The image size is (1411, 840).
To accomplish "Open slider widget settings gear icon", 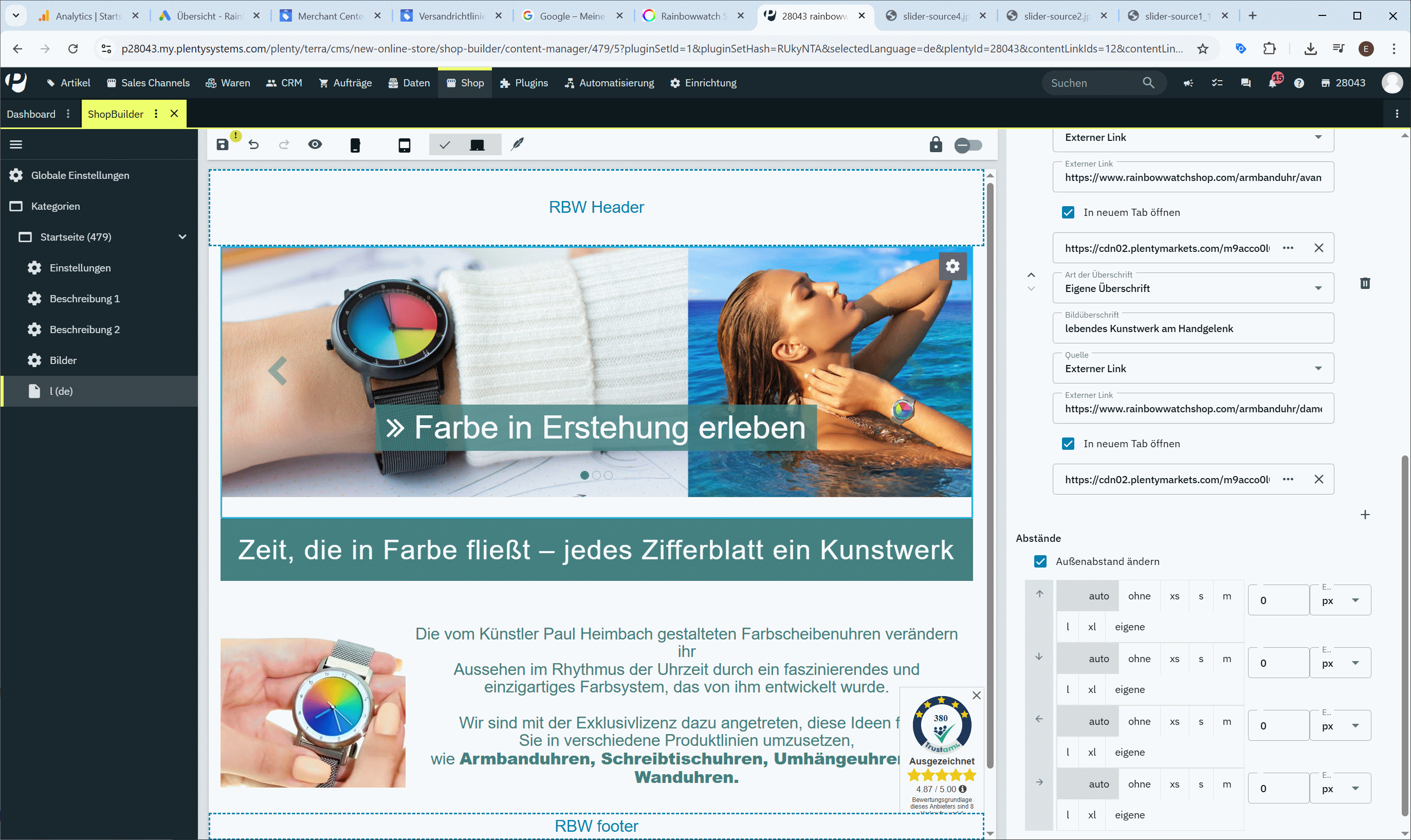I will (952, 267).
